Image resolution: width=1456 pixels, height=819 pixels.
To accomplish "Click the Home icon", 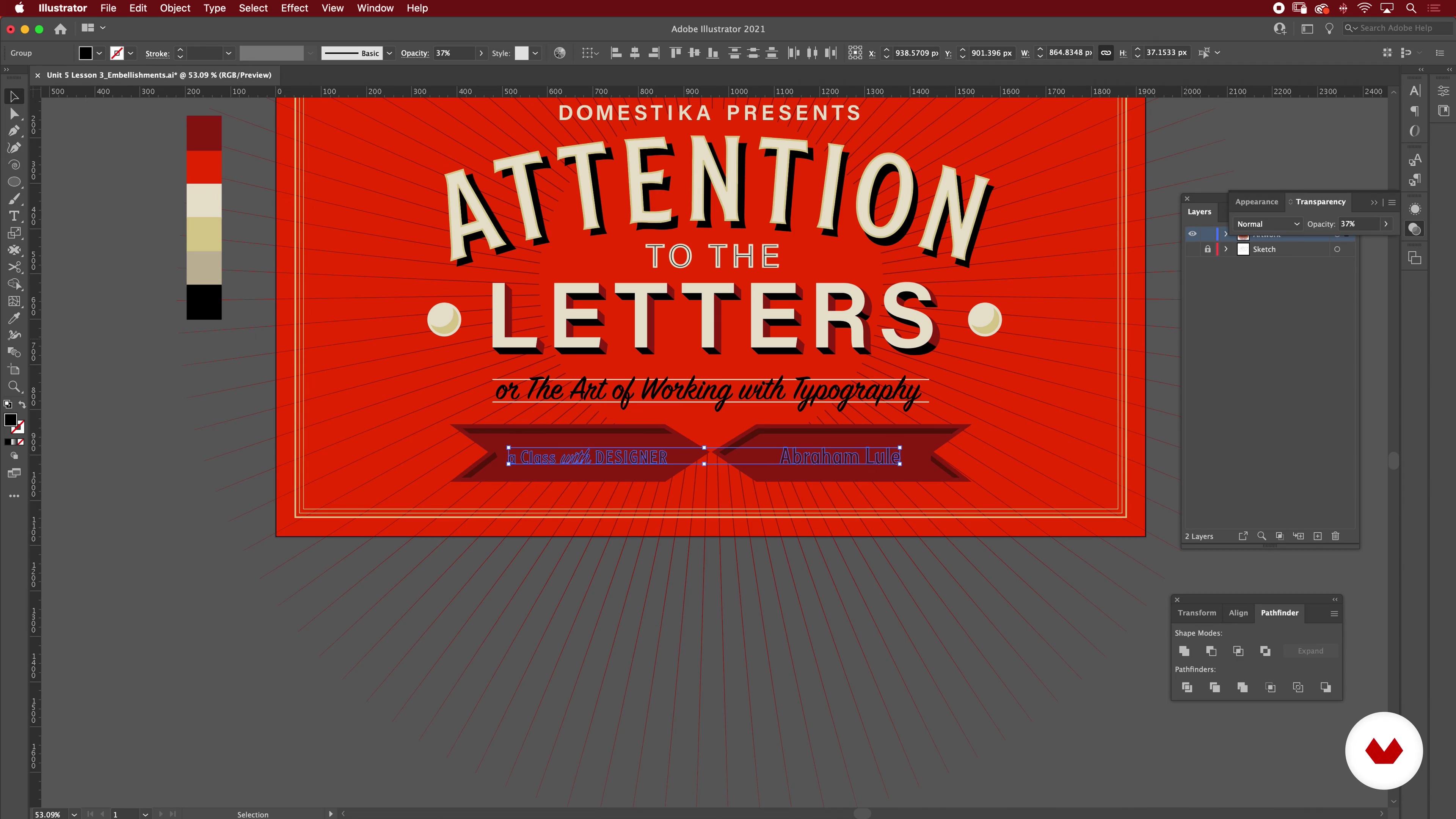I will click(61, 29).
